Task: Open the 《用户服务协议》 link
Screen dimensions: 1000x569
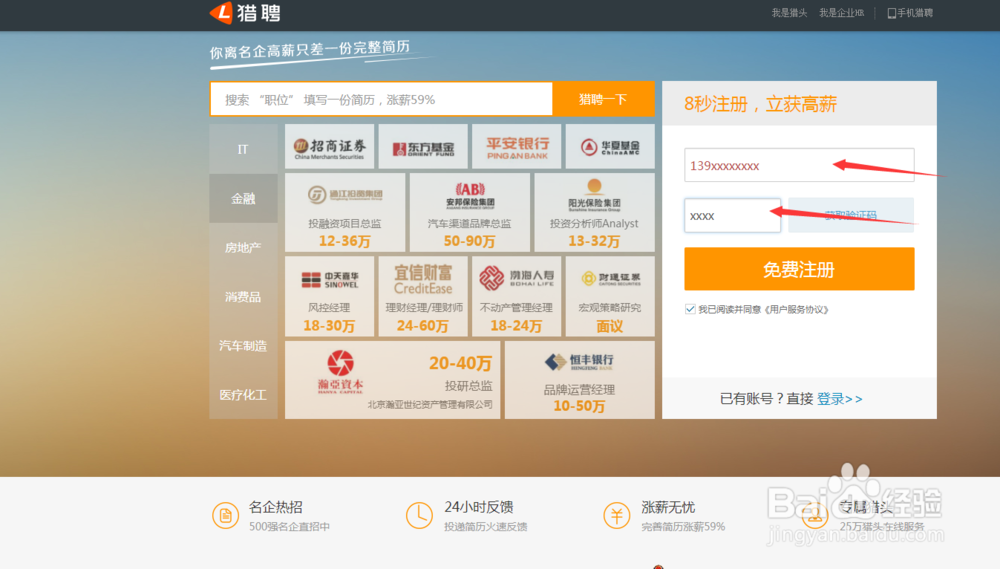Action: [x=795, y=309]
